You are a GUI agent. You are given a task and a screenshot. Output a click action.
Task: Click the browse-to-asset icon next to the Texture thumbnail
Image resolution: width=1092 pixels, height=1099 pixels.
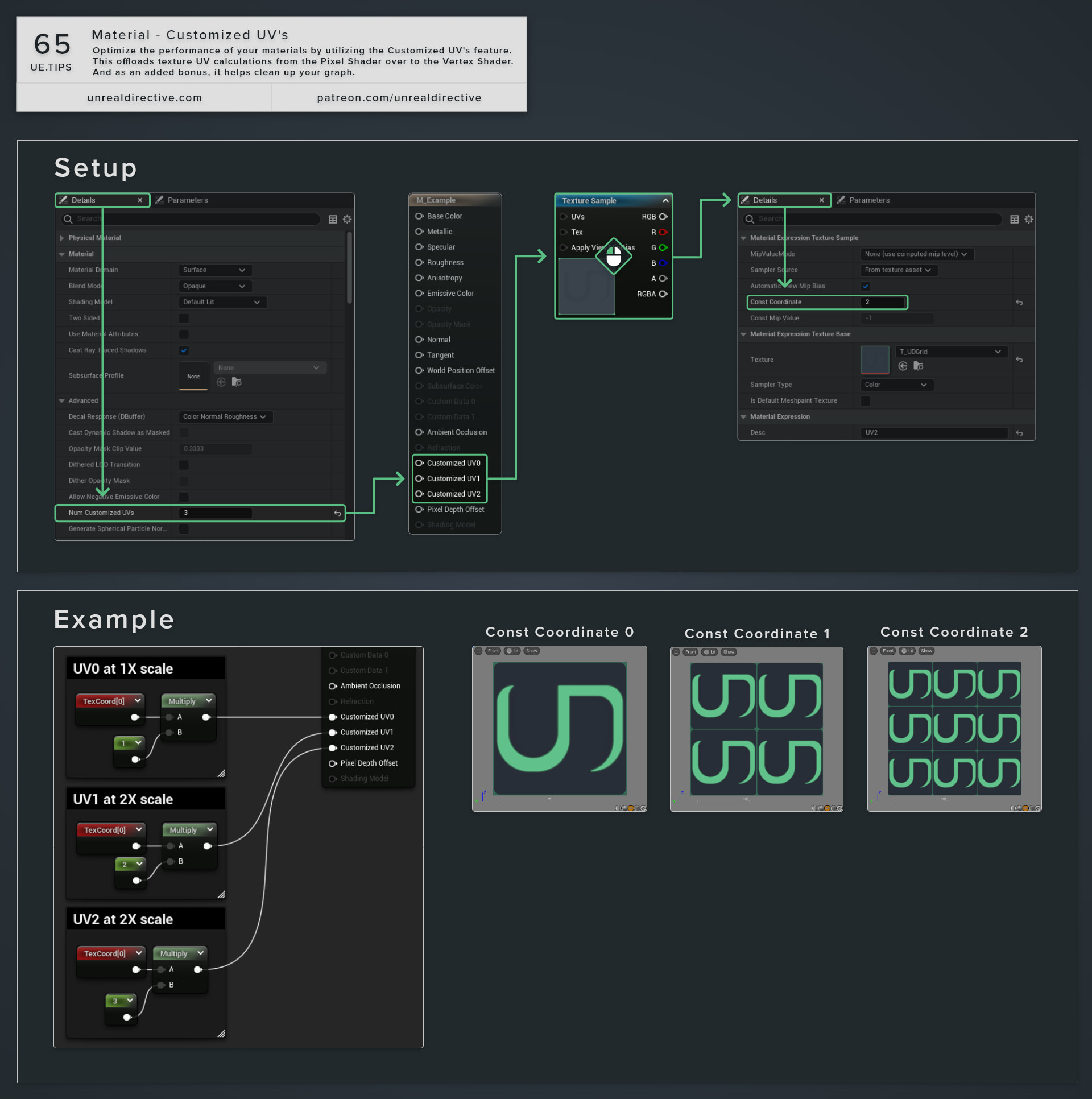pyautogui.click(x=918, y=366)
